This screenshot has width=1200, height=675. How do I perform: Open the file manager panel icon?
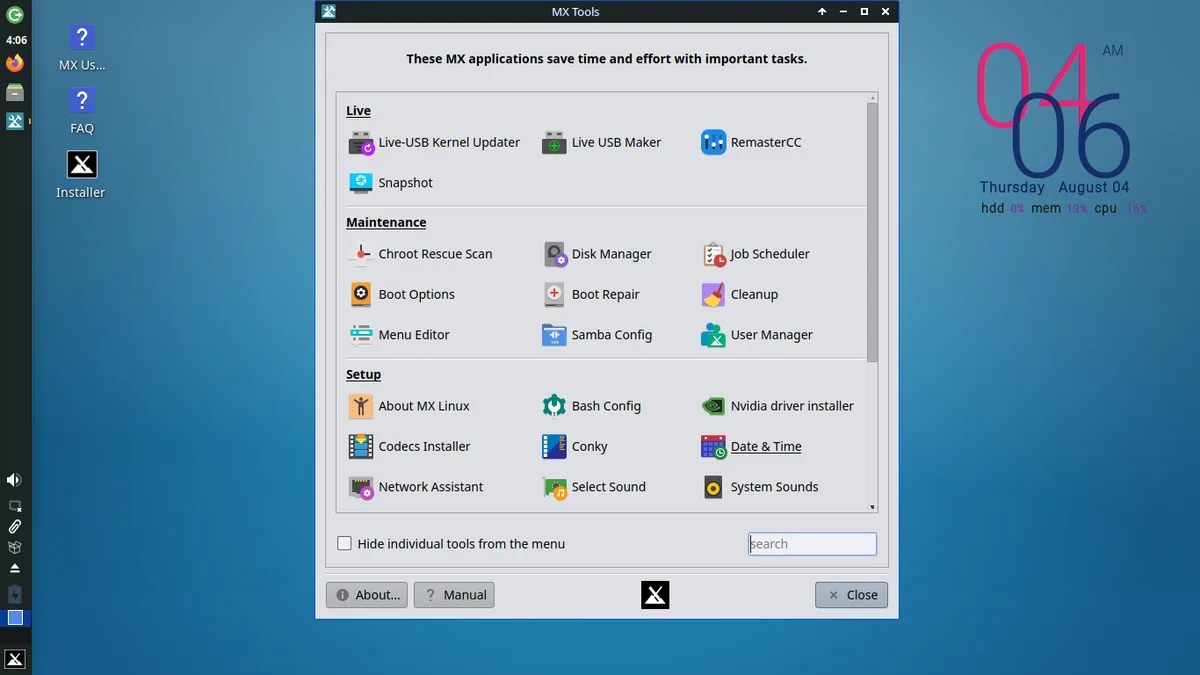[x=15, y=93]
